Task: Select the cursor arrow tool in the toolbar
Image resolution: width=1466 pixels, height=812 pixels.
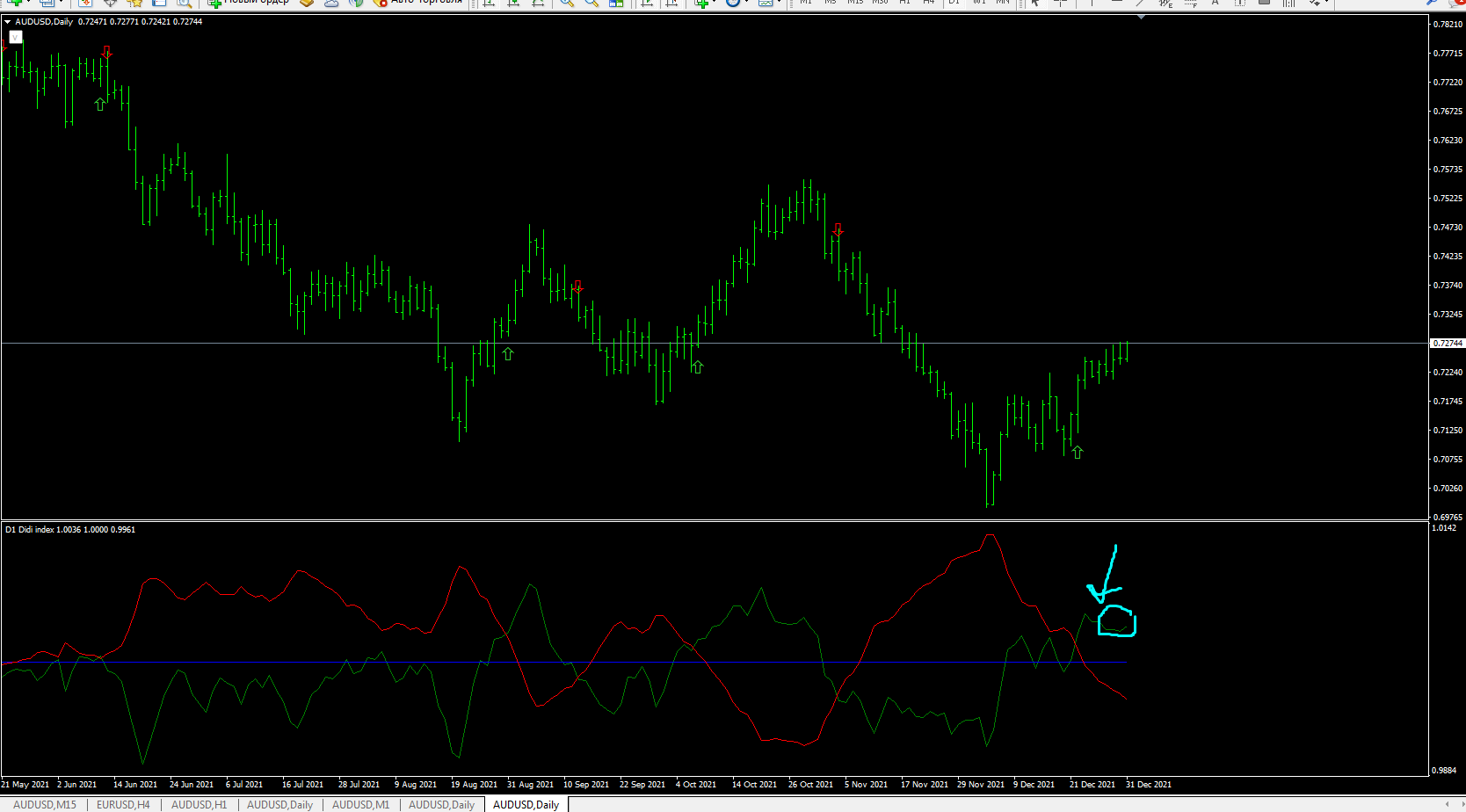Action: pyautogui.click(x=1035, y=3)
